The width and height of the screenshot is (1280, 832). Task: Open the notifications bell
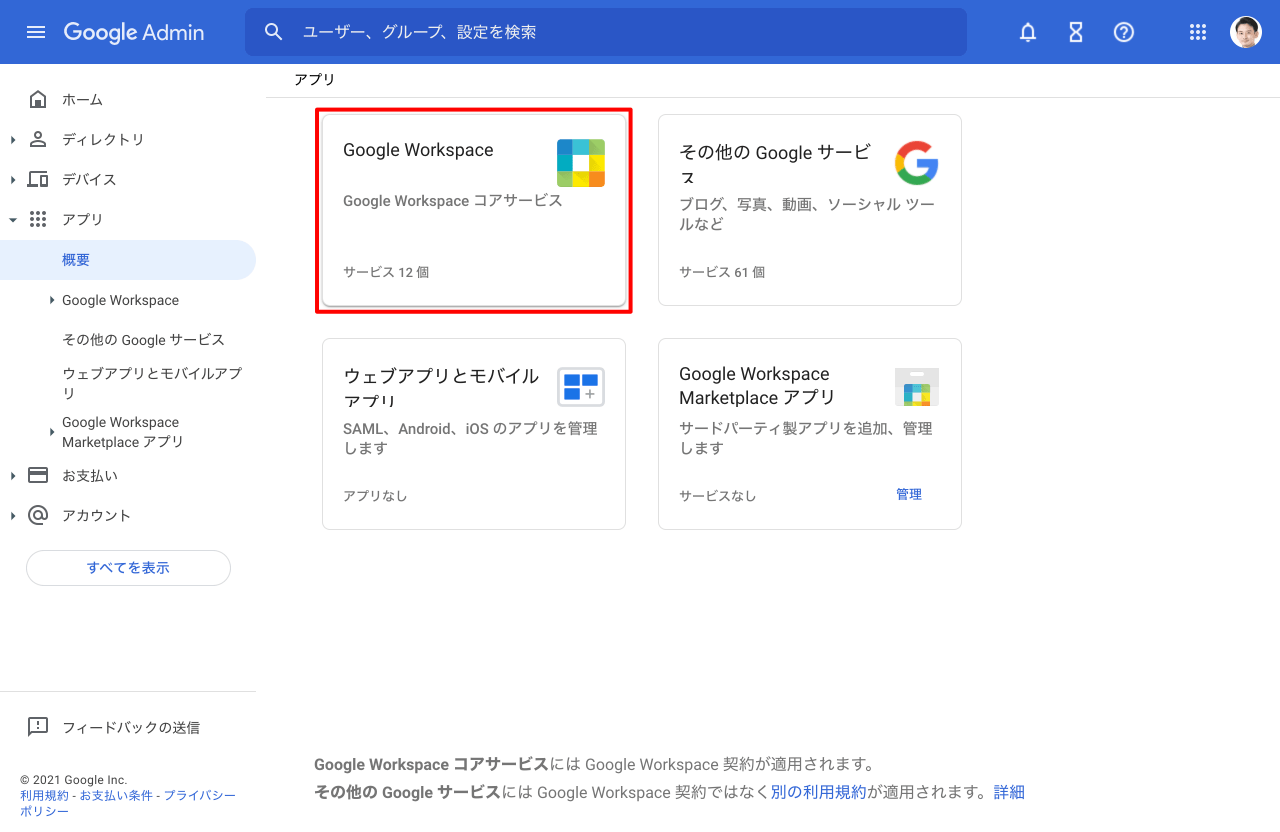click(1028, 32)
